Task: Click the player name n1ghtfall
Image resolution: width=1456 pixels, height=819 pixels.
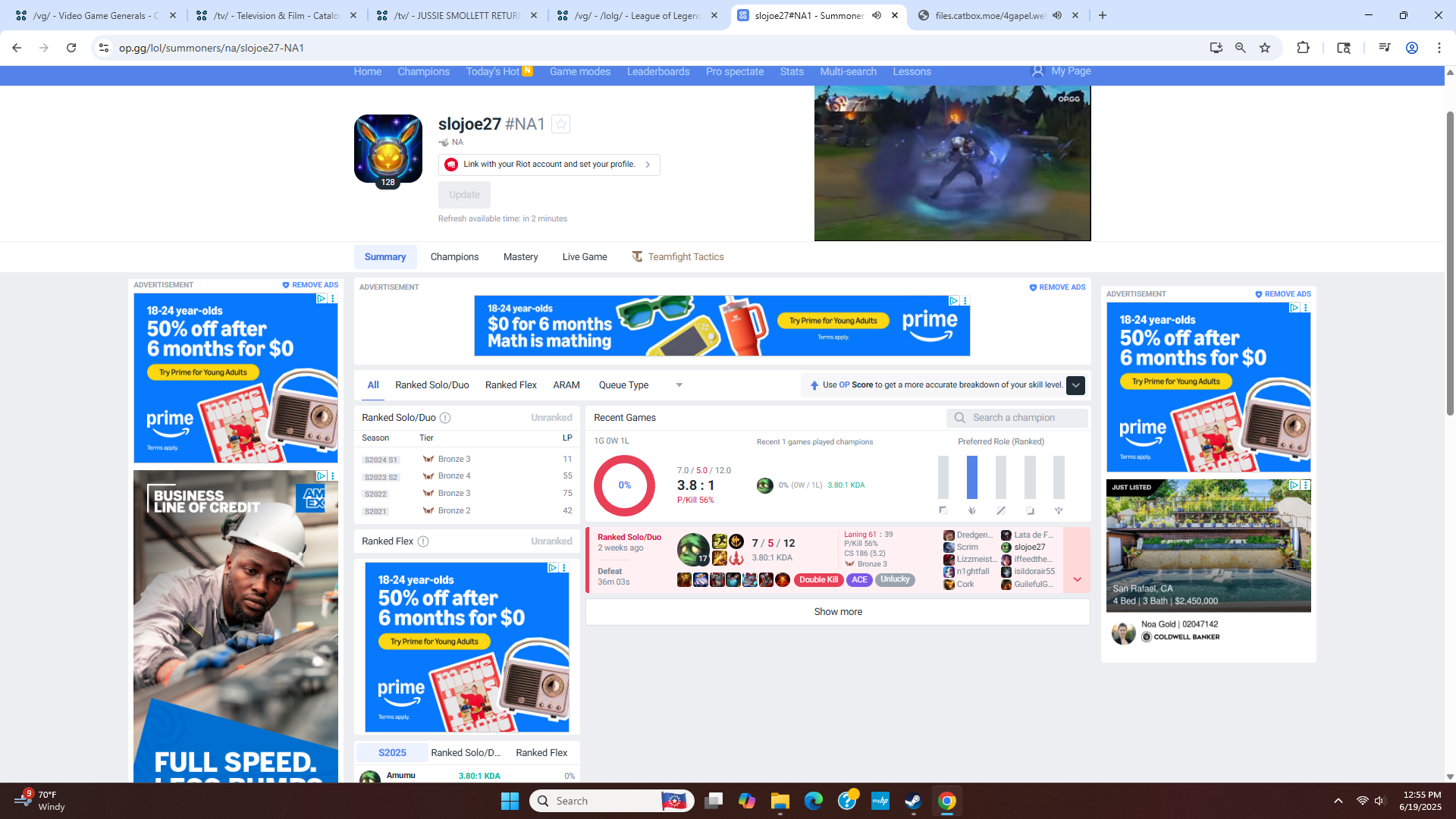Action: click(x=973, y=572)
